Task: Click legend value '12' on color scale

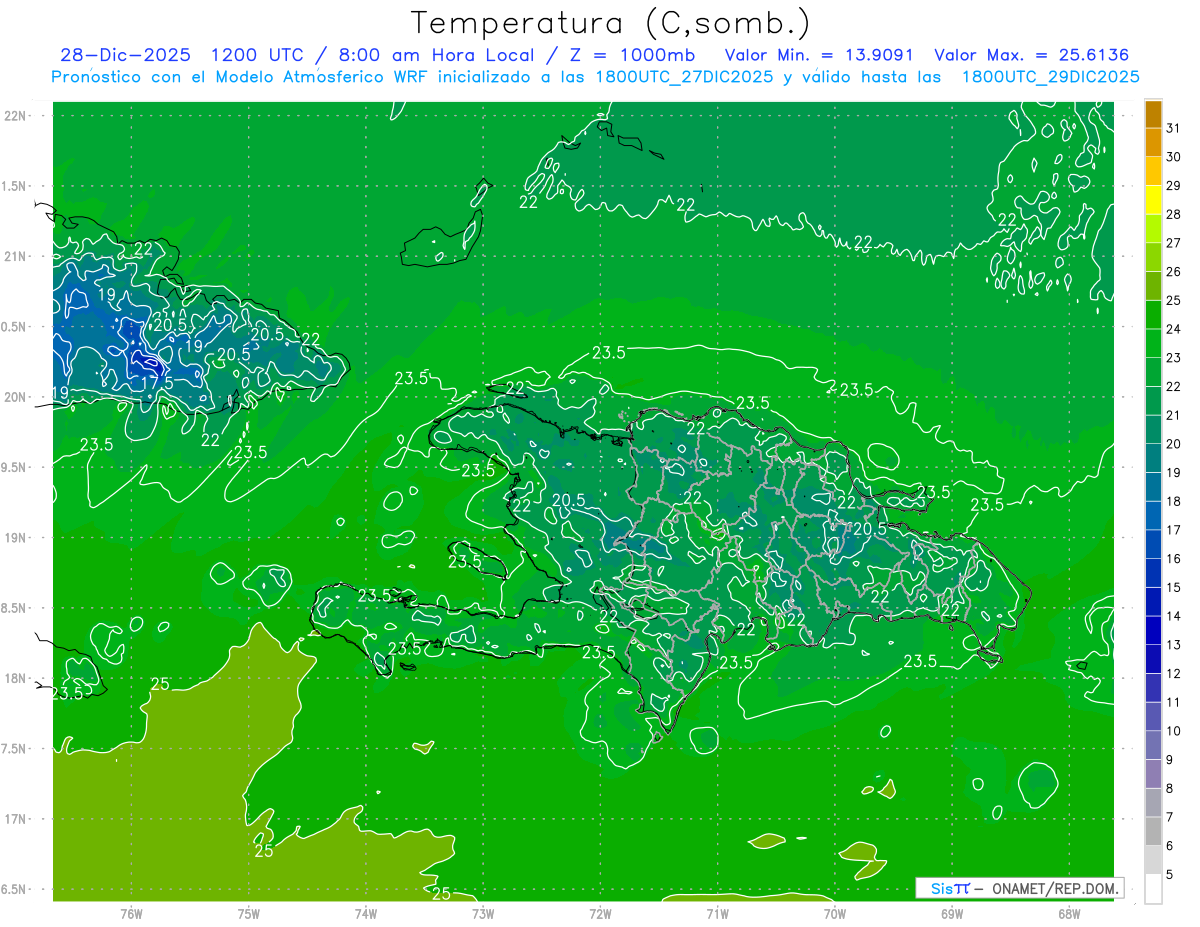Action: click(x=1173, y=673)
